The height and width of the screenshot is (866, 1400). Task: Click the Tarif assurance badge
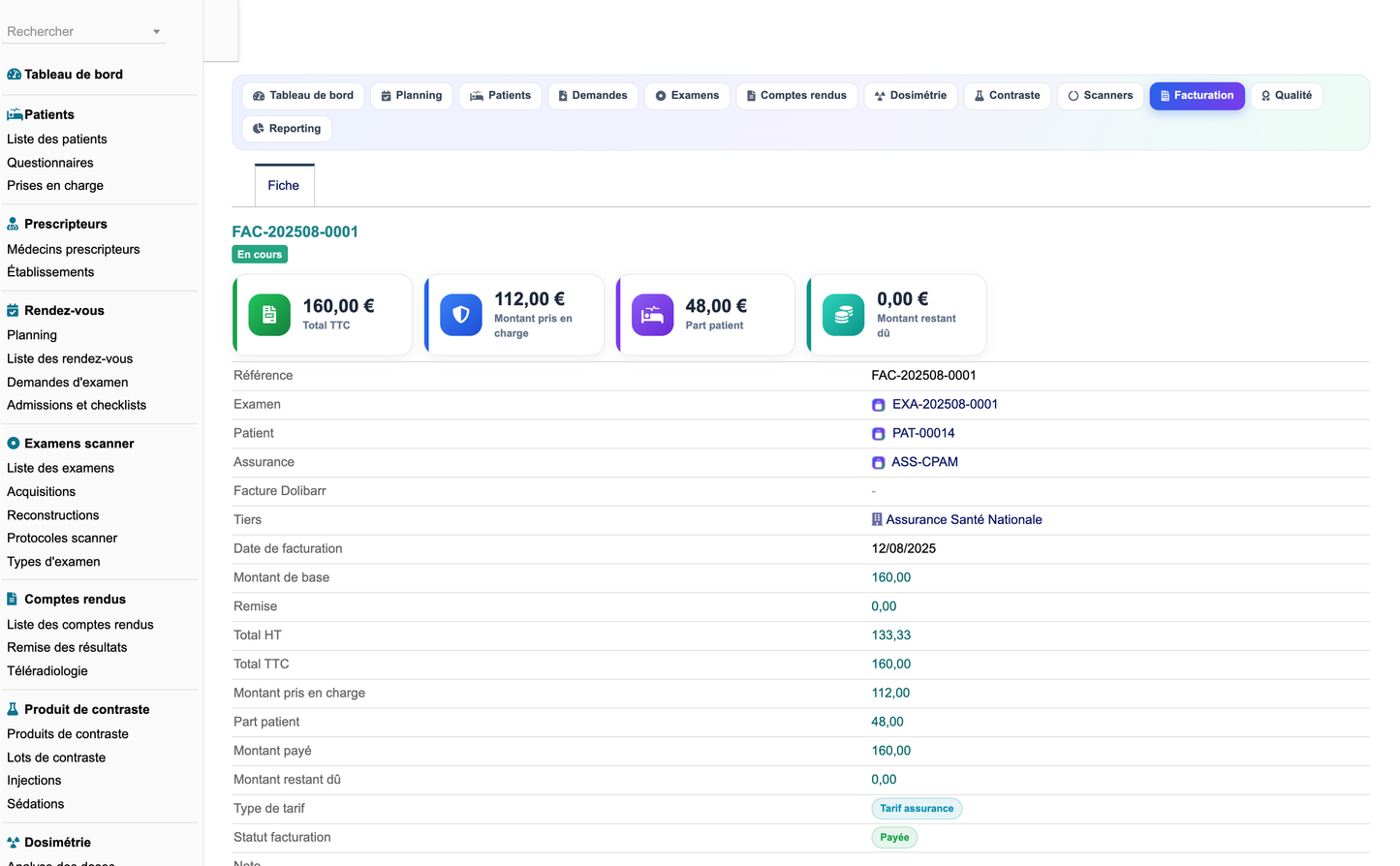pyautogui.click(x=917, y=809)
